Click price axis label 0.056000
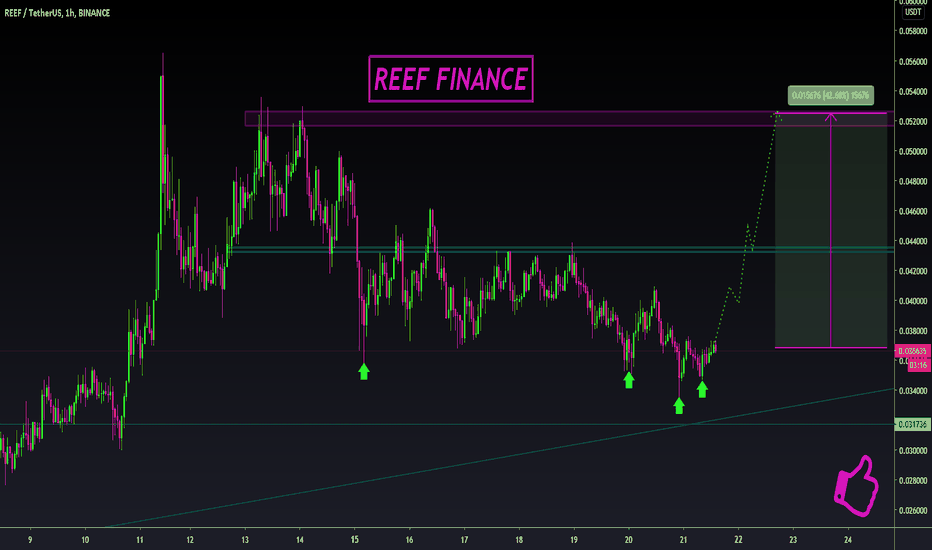 coord(913,61)
